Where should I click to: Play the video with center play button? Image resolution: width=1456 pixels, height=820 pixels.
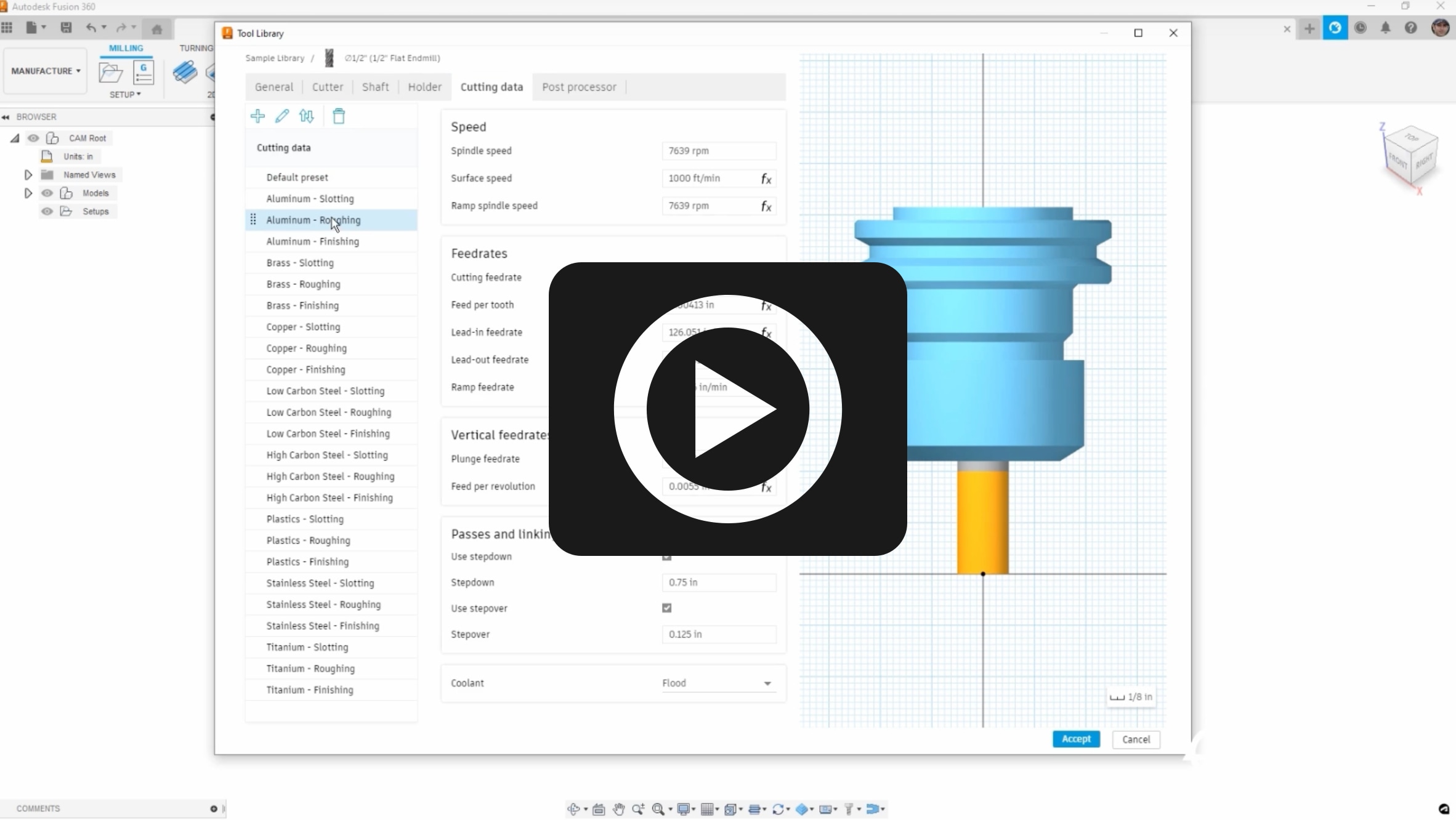(727, 409)
